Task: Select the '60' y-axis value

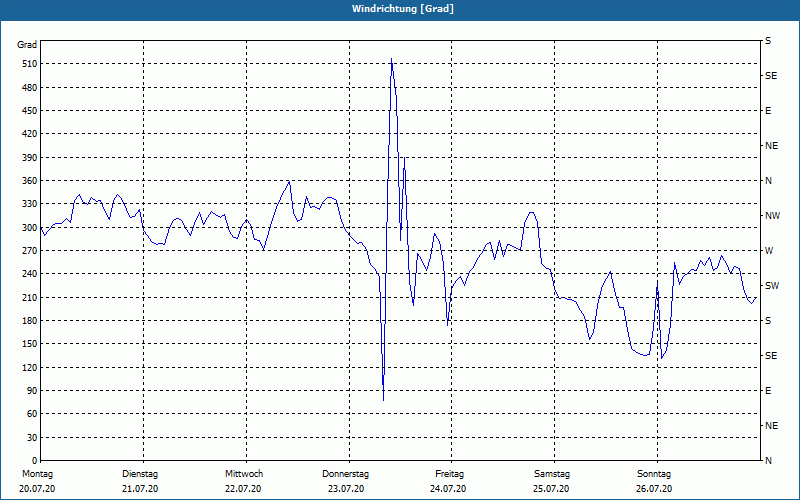Action: click(31, 414)
